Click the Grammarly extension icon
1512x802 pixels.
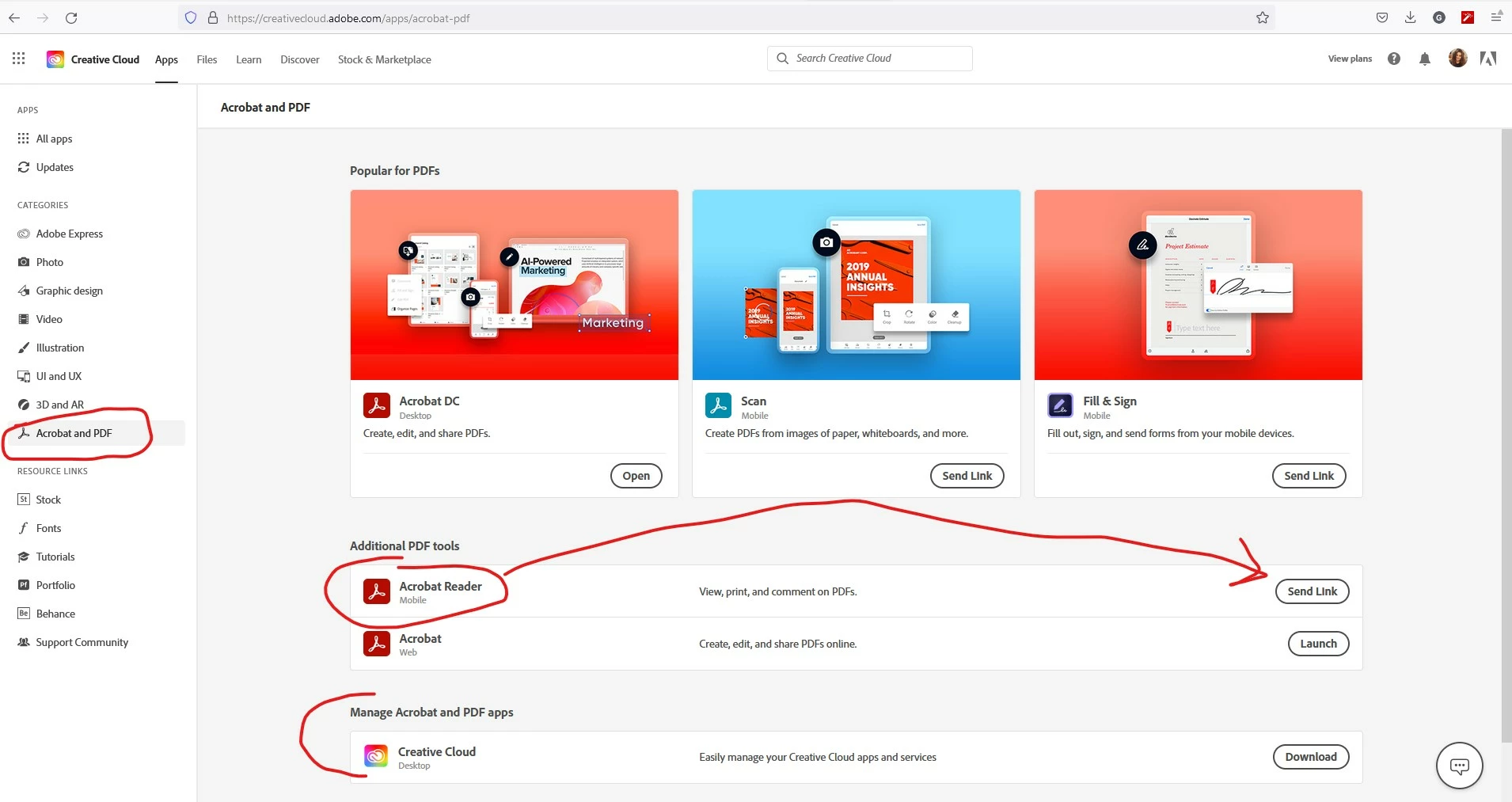pyautogui.click(x=1439, y=17)
